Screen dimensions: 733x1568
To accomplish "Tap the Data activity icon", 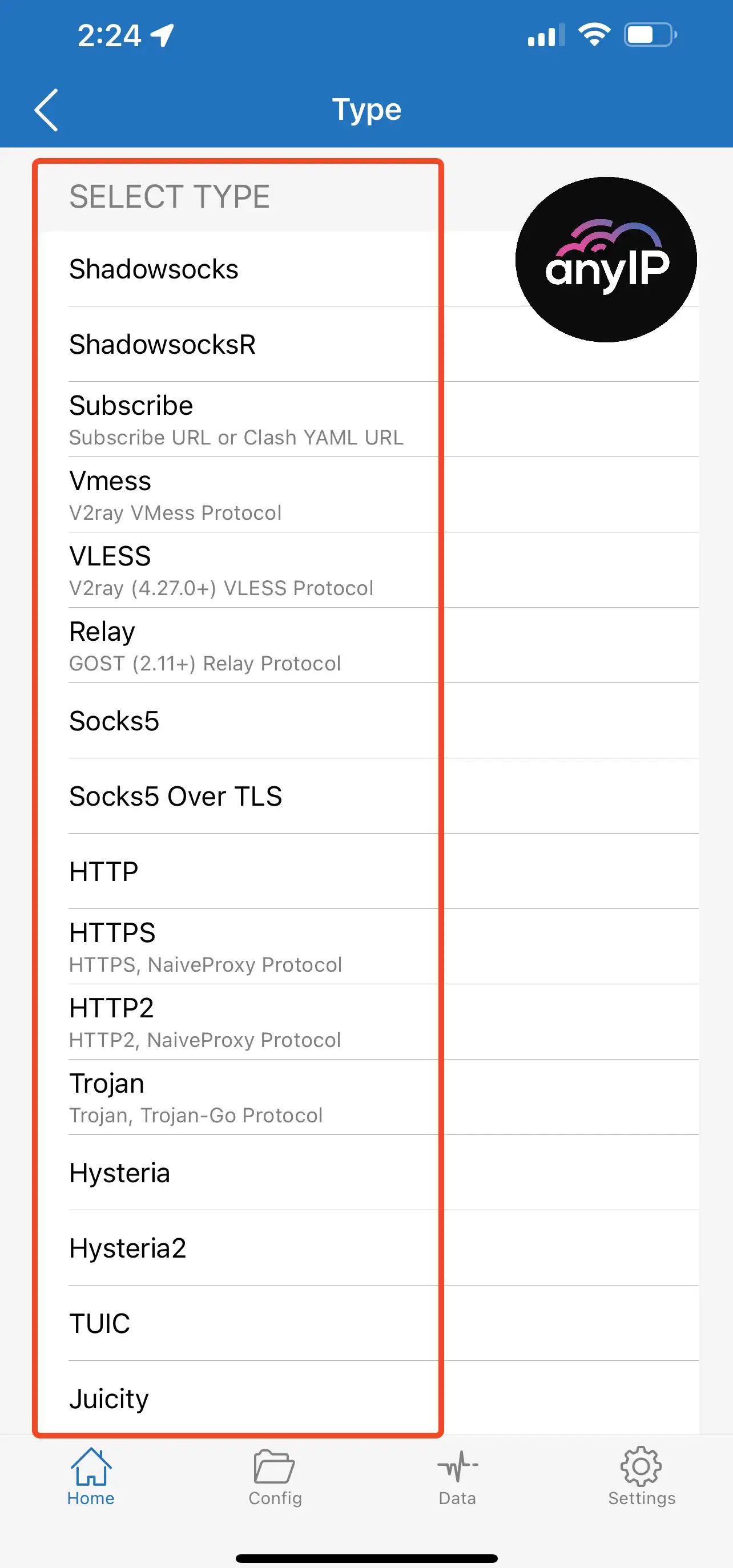I will [457, 1467].
